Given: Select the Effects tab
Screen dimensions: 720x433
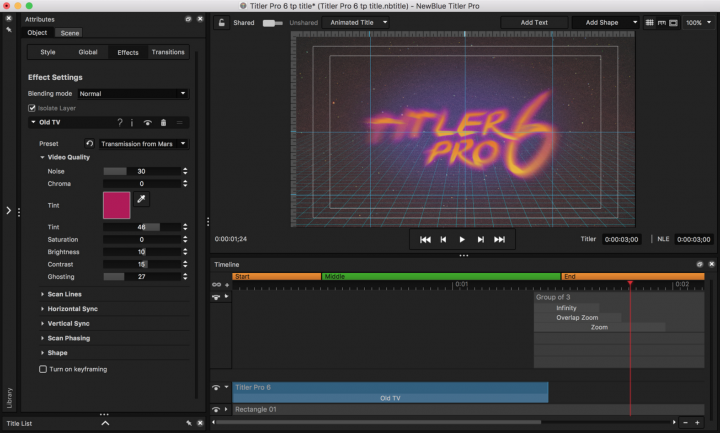Looking at the screenshot, I should (128, 52).
